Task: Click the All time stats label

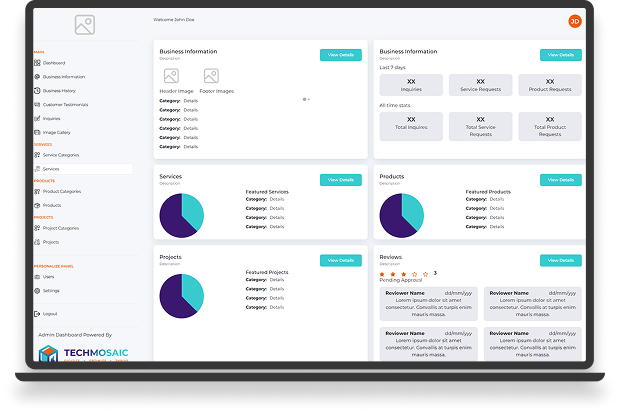Action: (395, 105)
